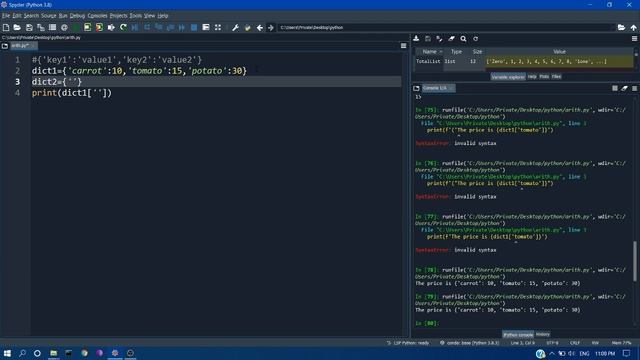Open the Source menu
Viewport: 640px width, 360px height.
[x=49, y=16]
